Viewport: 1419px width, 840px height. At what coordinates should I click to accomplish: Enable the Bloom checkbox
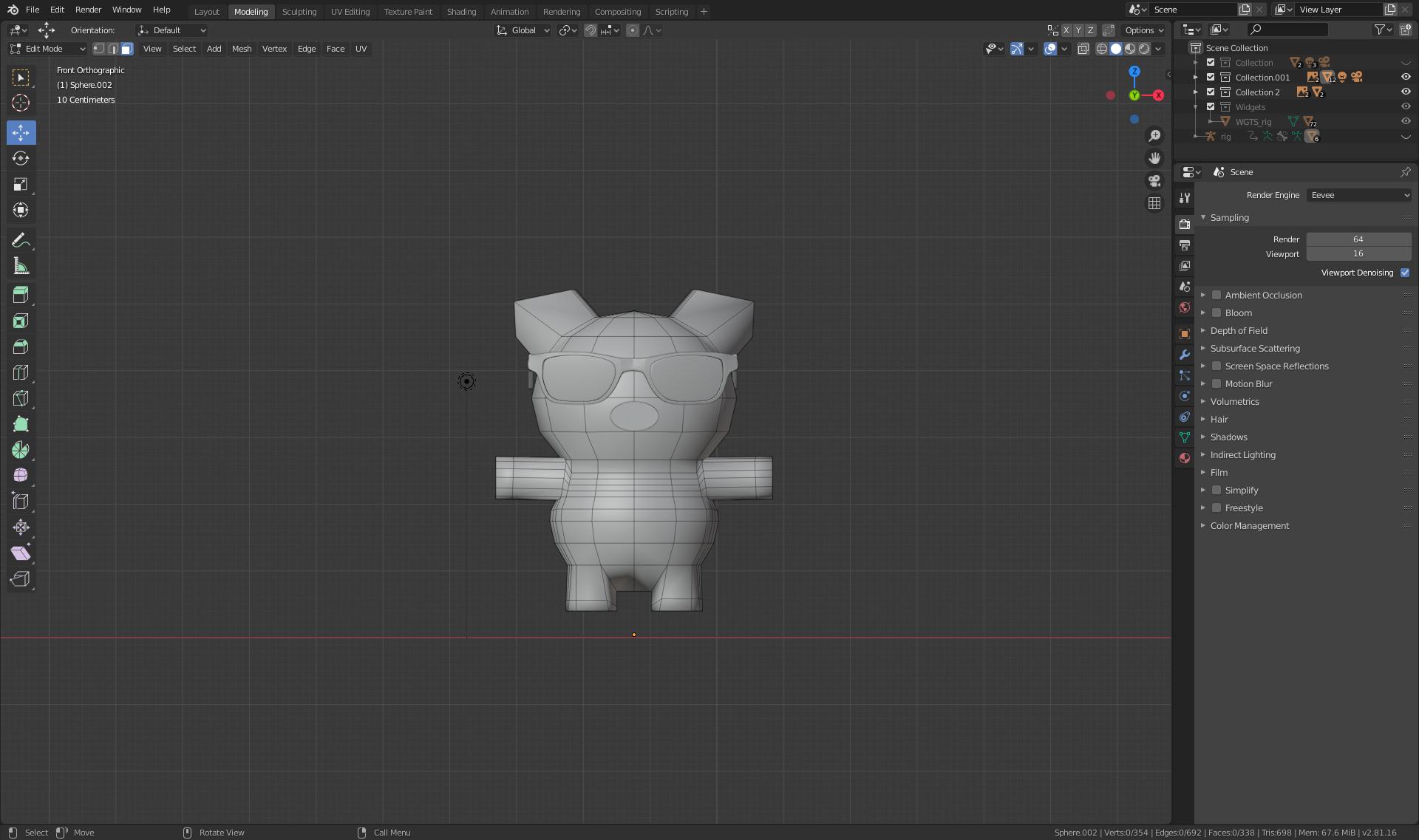tap(1216, 313)
